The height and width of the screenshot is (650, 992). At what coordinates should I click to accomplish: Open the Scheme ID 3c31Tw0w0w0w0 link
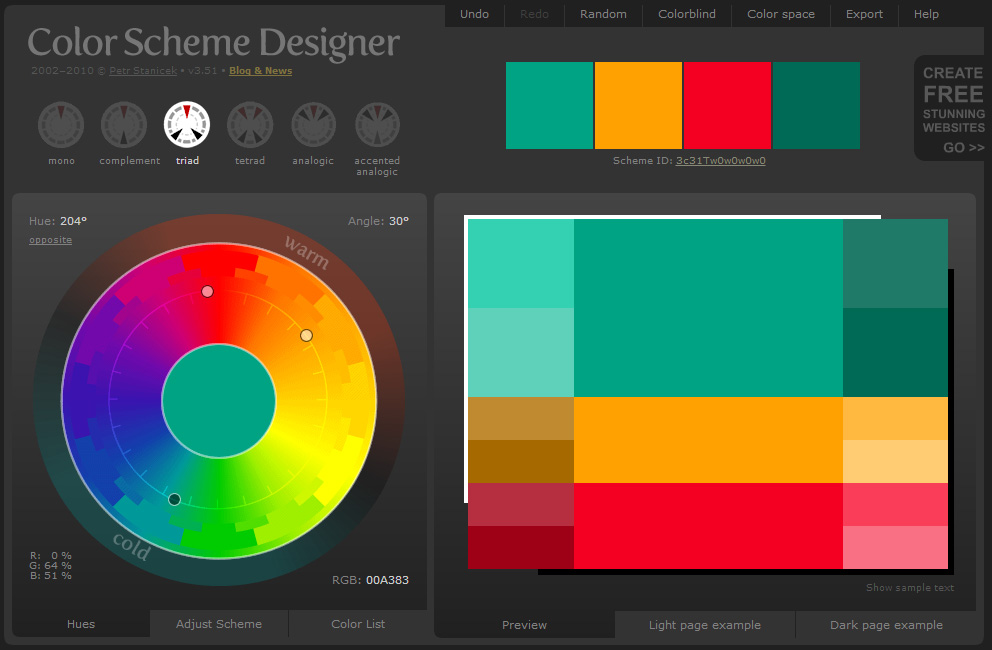pos(721,161)
